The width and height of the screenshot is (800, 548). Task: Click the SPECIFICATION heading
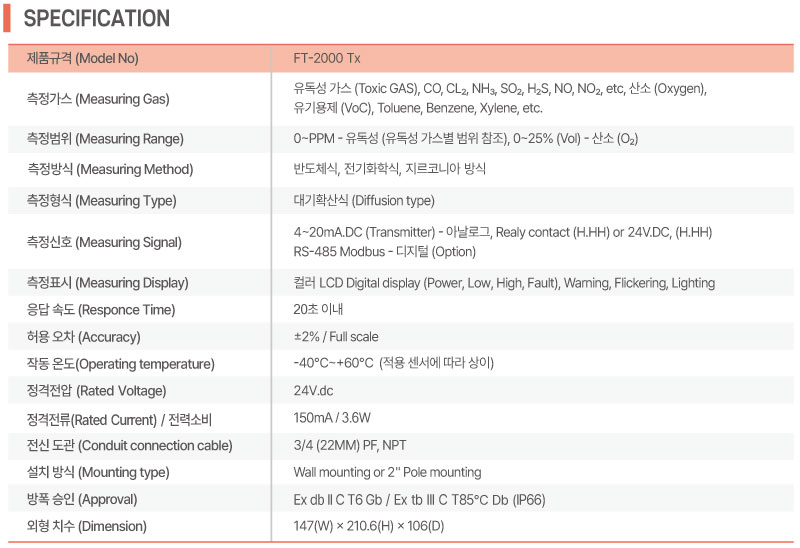(96, 19)
